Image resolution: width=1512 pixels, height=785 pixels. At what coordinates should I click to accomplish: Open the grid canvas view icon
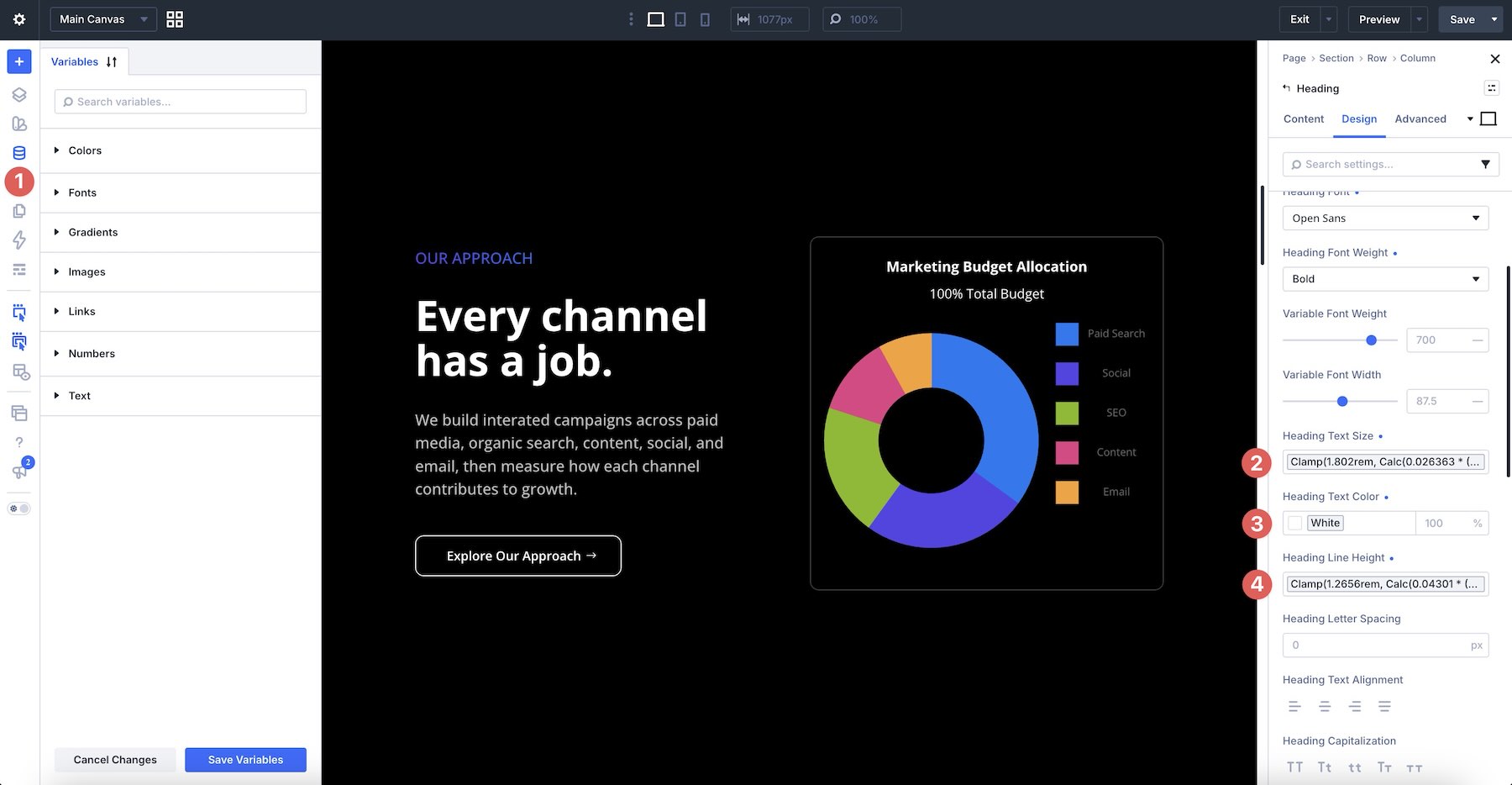pos(175,19)
